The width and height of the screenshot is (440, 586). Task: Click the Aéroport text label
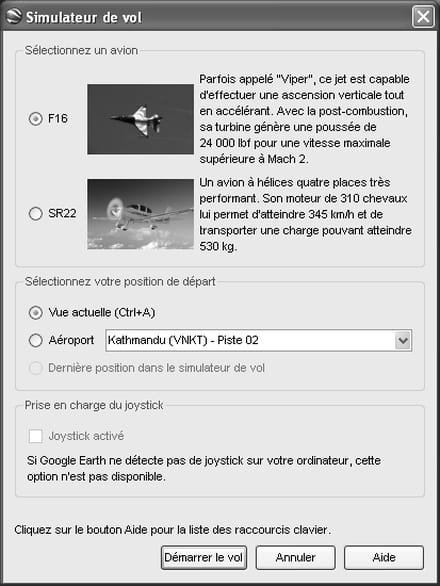tap(71, 340)
